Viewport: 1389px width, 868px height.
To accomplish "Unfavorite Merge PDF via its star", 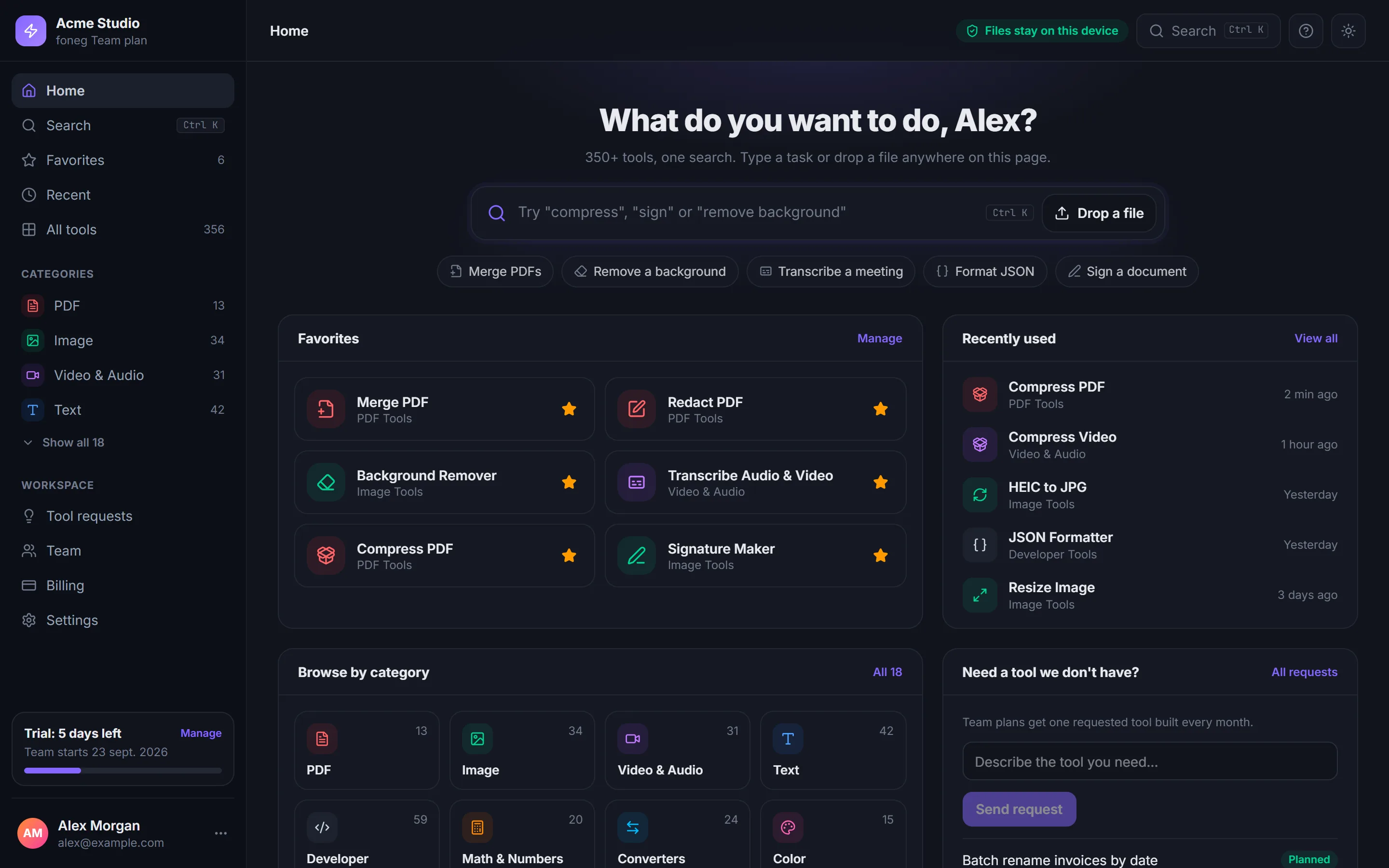I will (569, 409).
